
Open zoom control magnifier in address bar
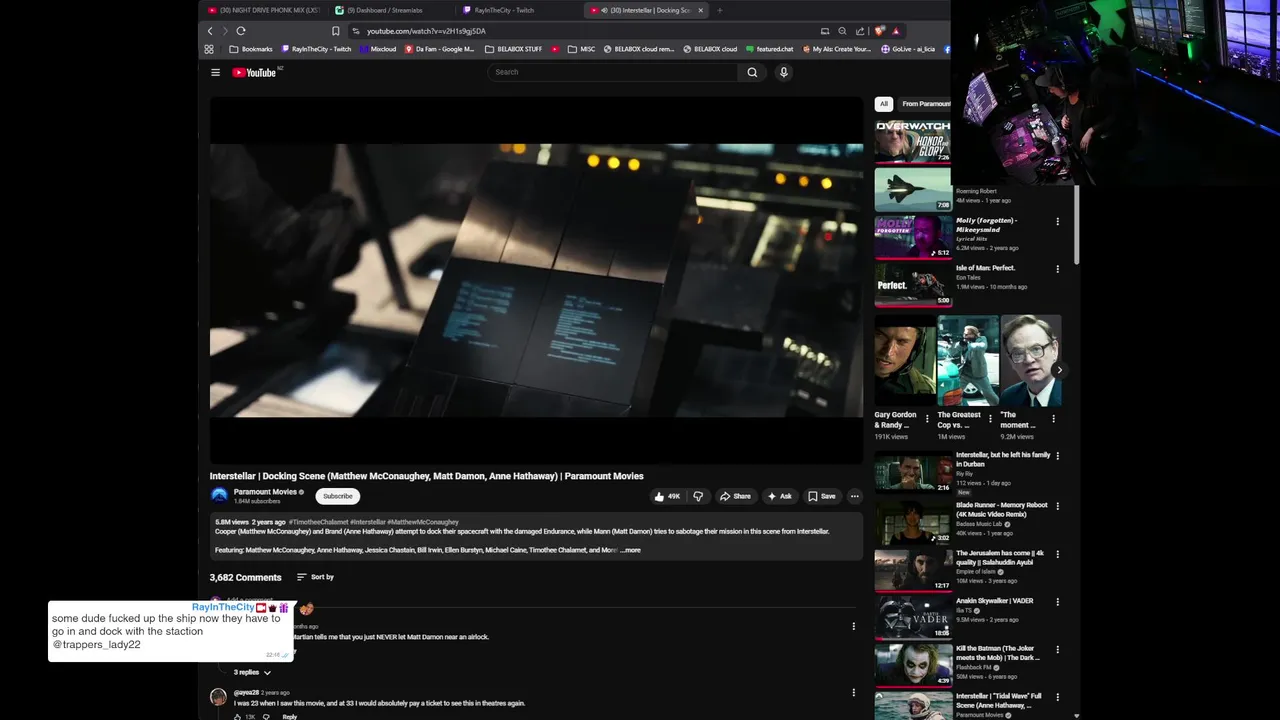pyautogui.click(x=842, y=31)
